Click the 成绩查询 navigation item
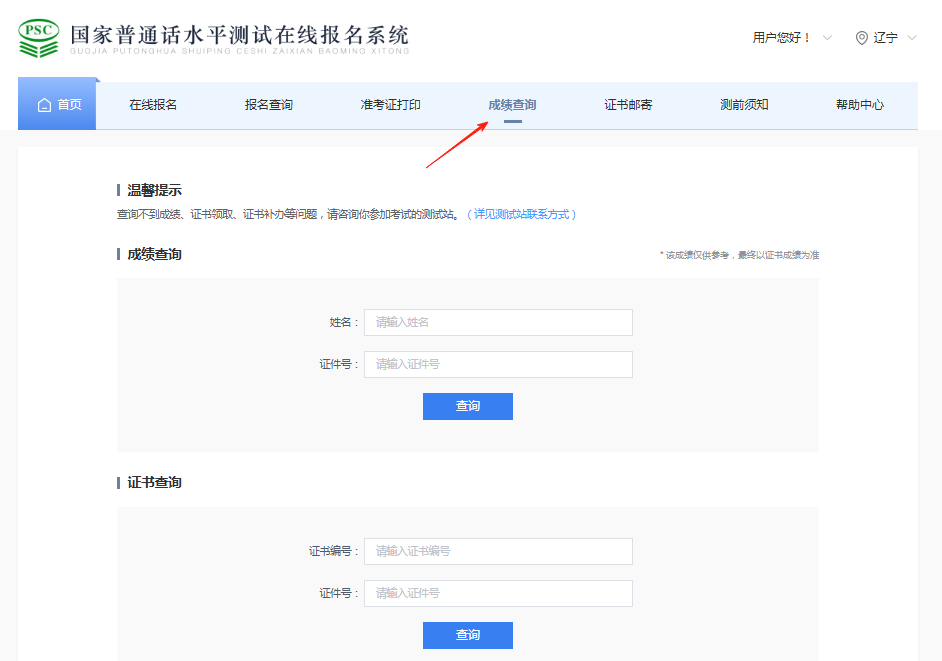The height and width of the screenshot is (661, 942). tap(512, 104)
